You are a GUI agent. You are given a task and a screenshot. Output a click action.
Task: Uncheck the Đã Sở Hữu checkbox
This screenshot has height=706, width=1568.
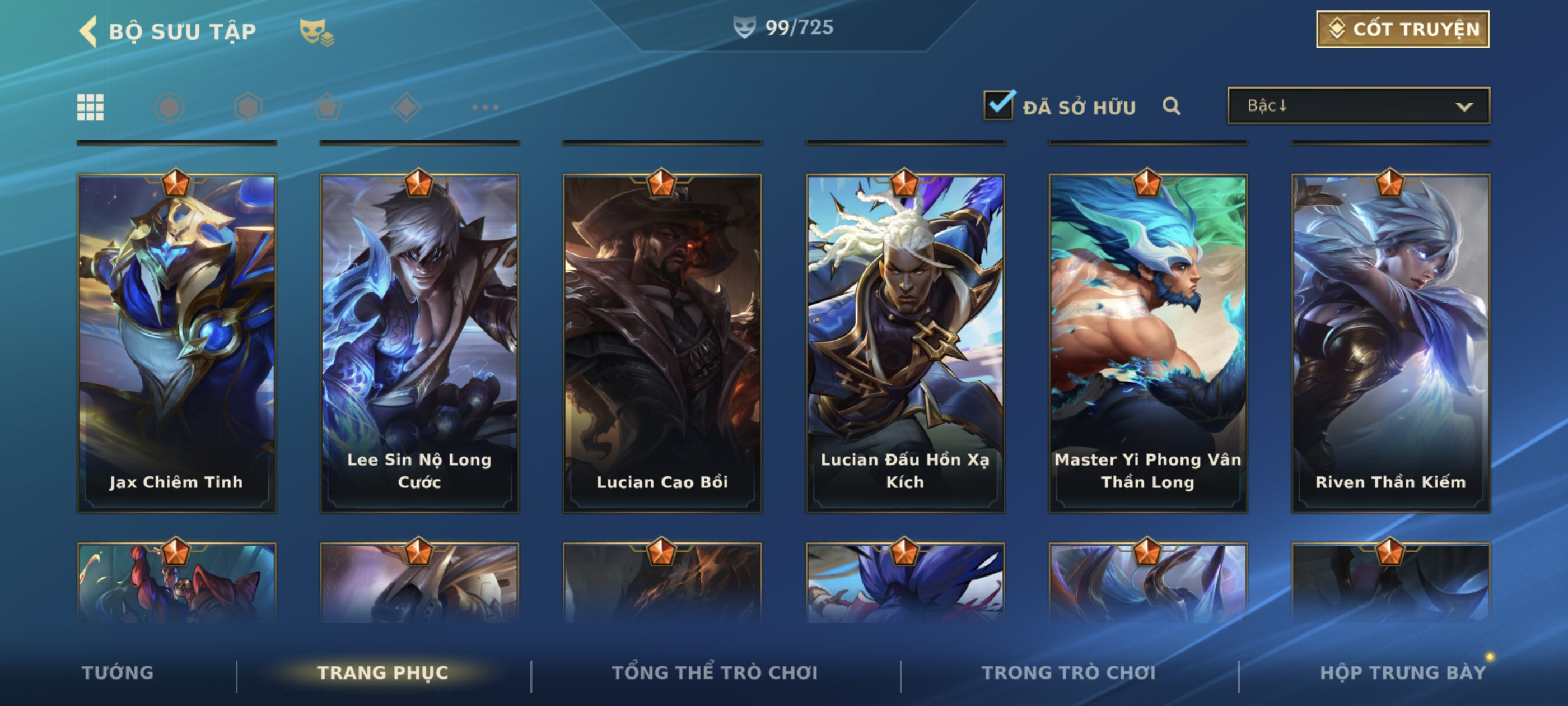pyautogui.click(x=998, y=106)
